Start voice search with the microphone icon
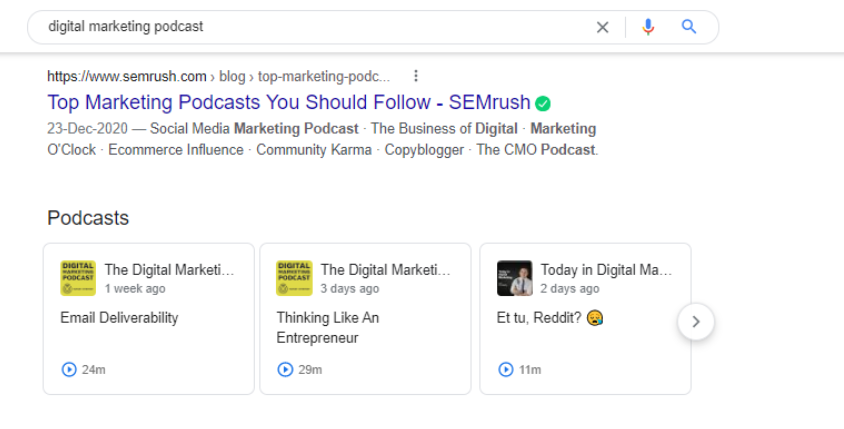 click(648, 27)
